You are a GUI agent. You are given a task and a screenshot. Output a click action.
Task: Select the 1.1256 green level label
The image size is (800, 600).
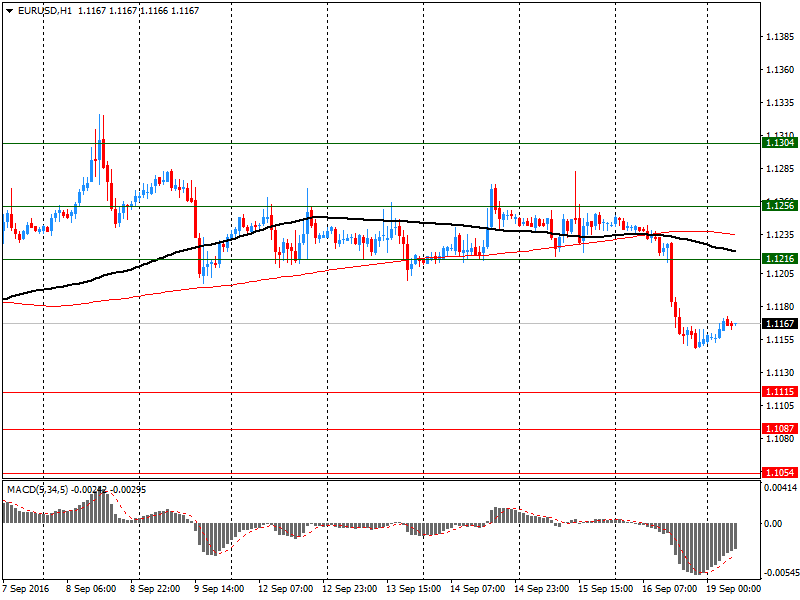pos(779,206)
